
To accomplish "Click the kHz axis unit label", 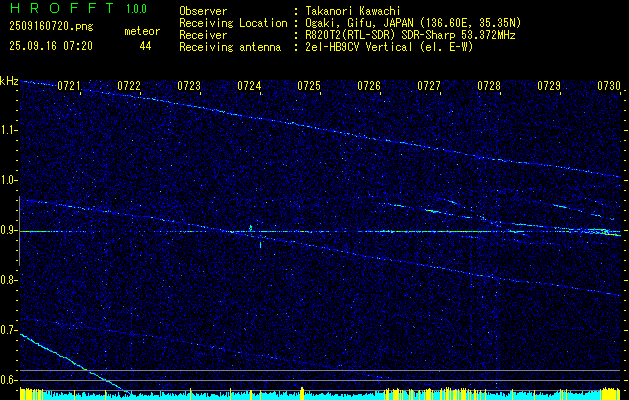I will (9, 81).
